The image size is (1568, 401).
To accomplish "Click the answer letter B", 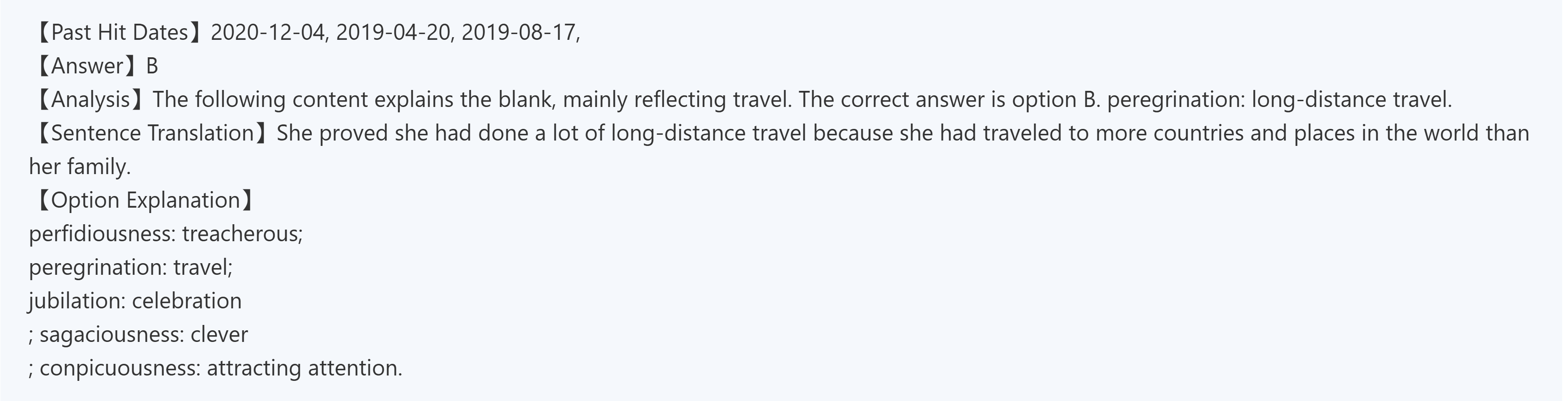I will (x=152, y=66).
